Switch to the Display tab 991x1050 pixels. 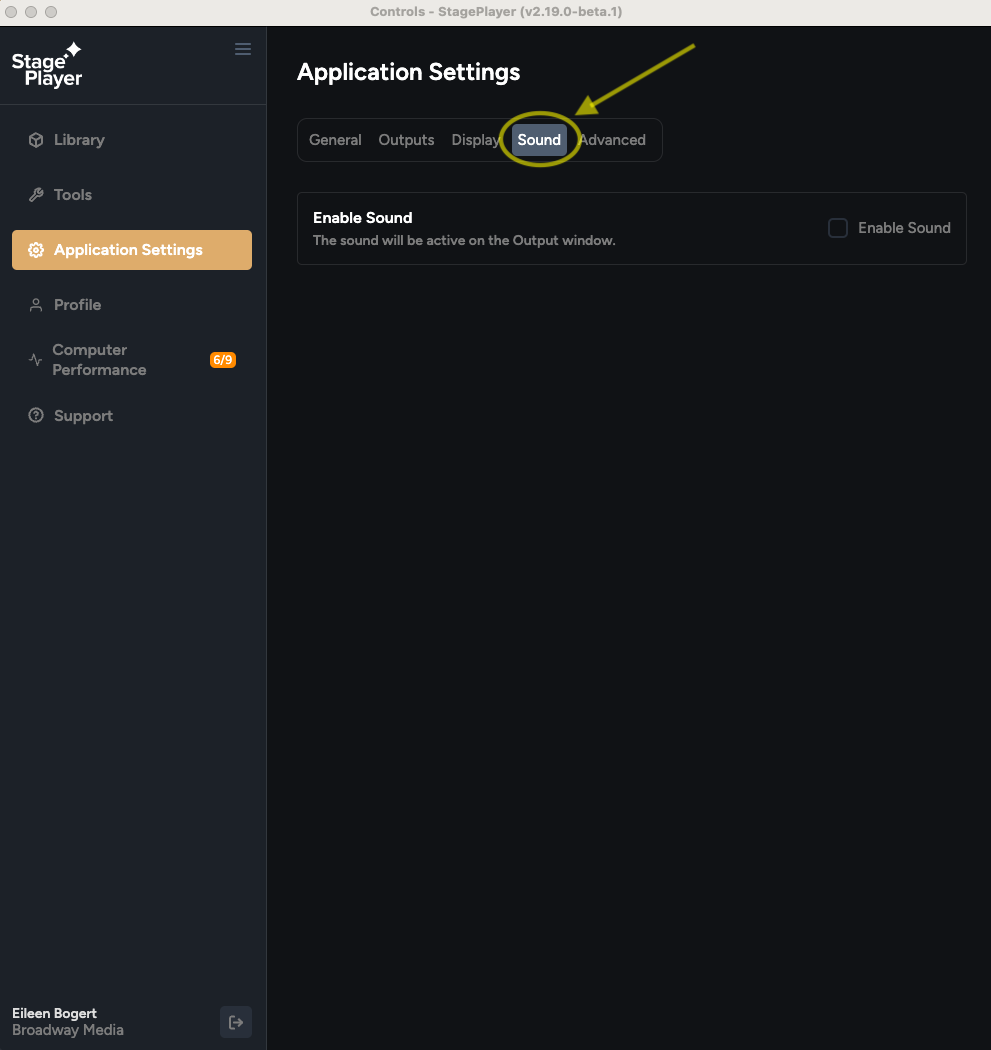(475, 140)
